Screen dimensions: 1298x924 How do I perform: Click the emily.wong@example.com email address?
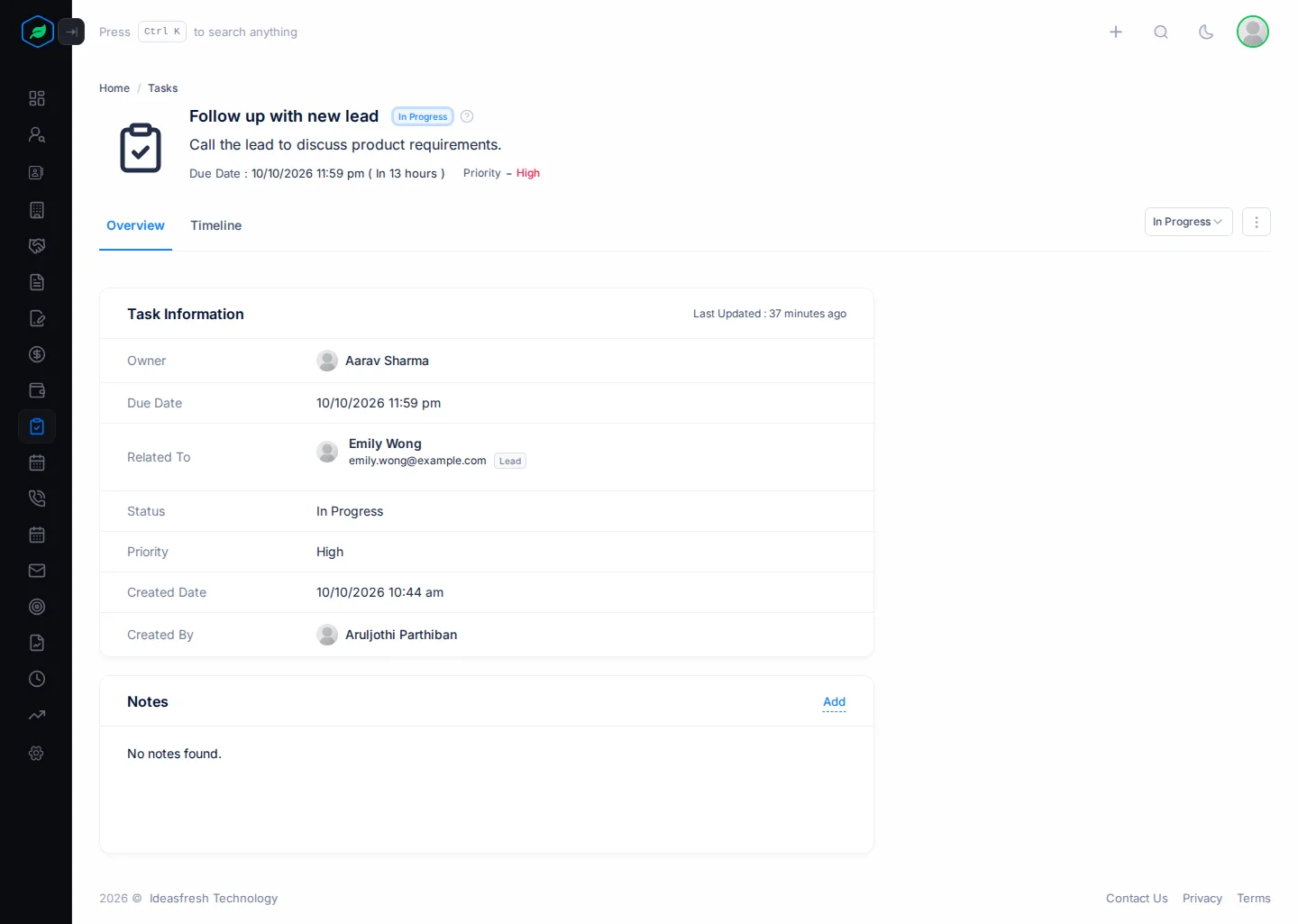417,461
